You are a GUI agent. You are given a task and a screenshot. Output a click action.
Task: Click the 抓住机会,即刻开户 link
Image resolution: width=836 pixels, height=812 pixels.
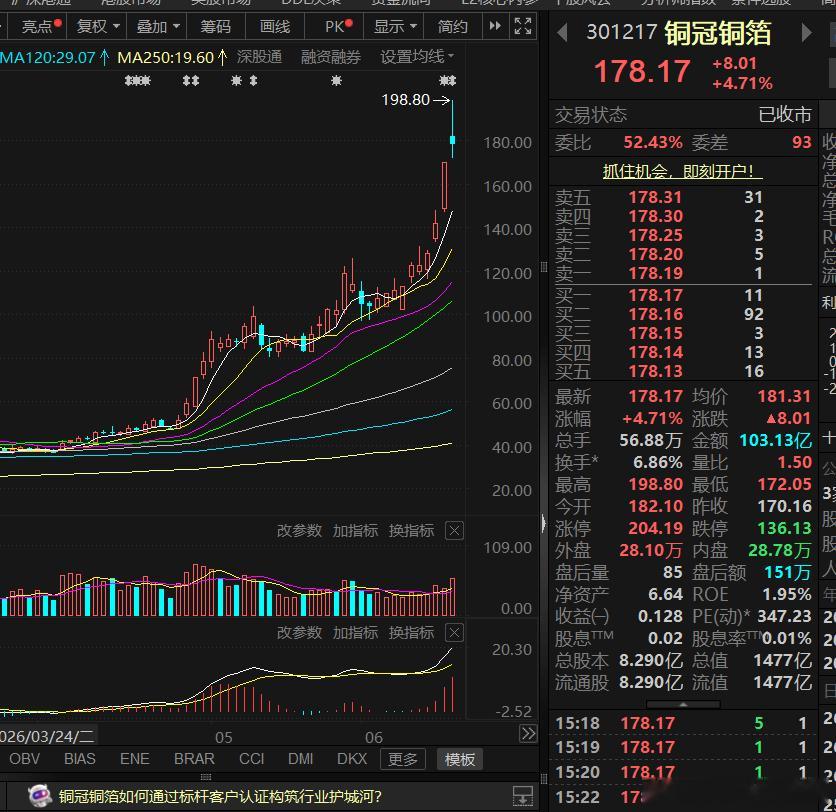682,171
